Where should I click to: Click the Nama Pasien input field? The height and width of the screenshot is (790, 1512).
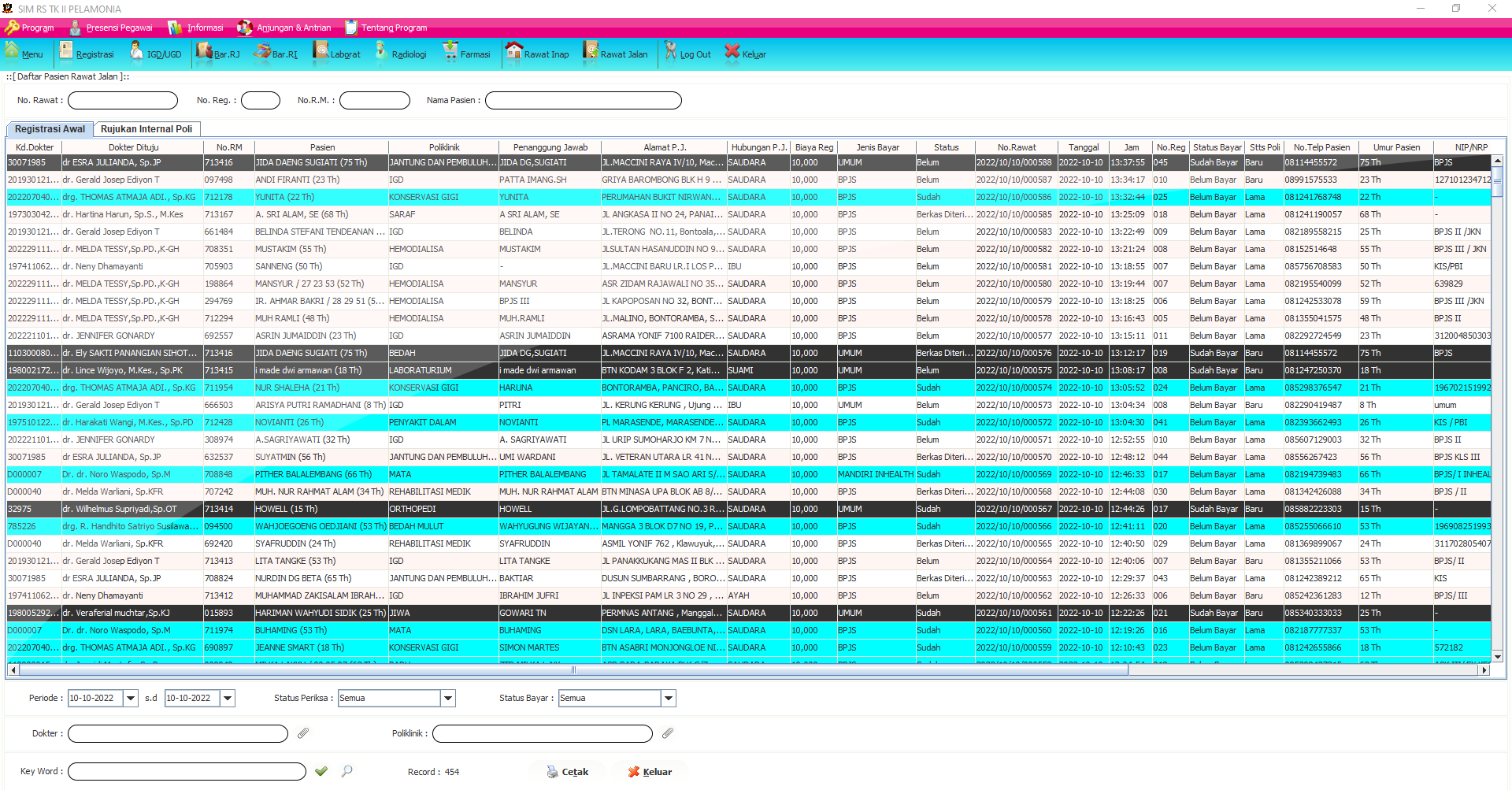[x=583, y=101]
